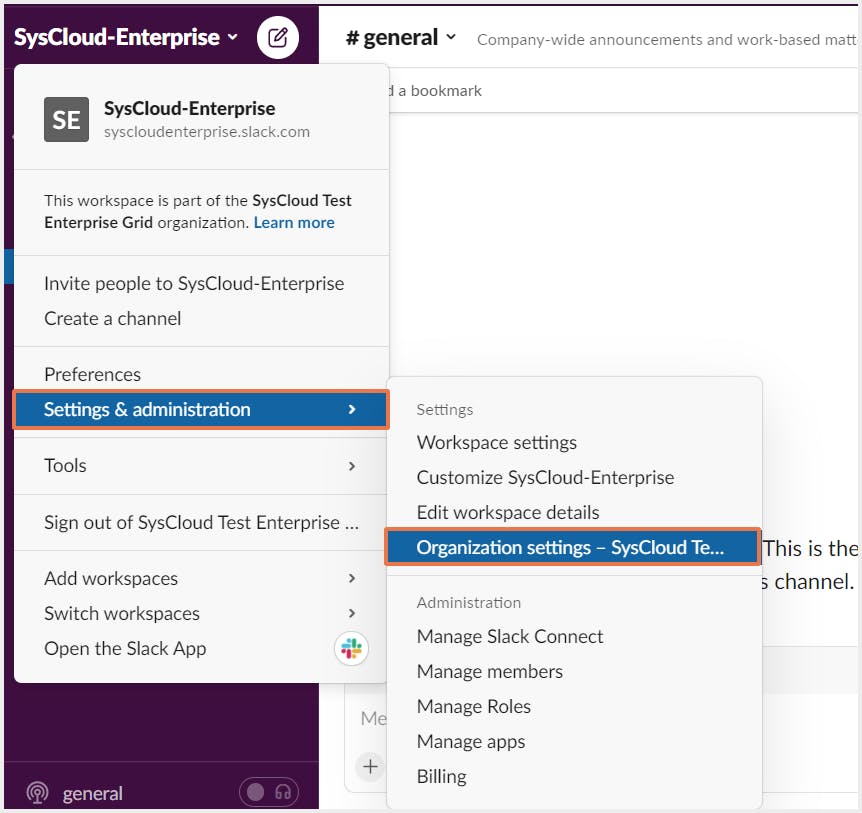
Task: Expand the Add workspaces submenu
Action: point(200,578)
